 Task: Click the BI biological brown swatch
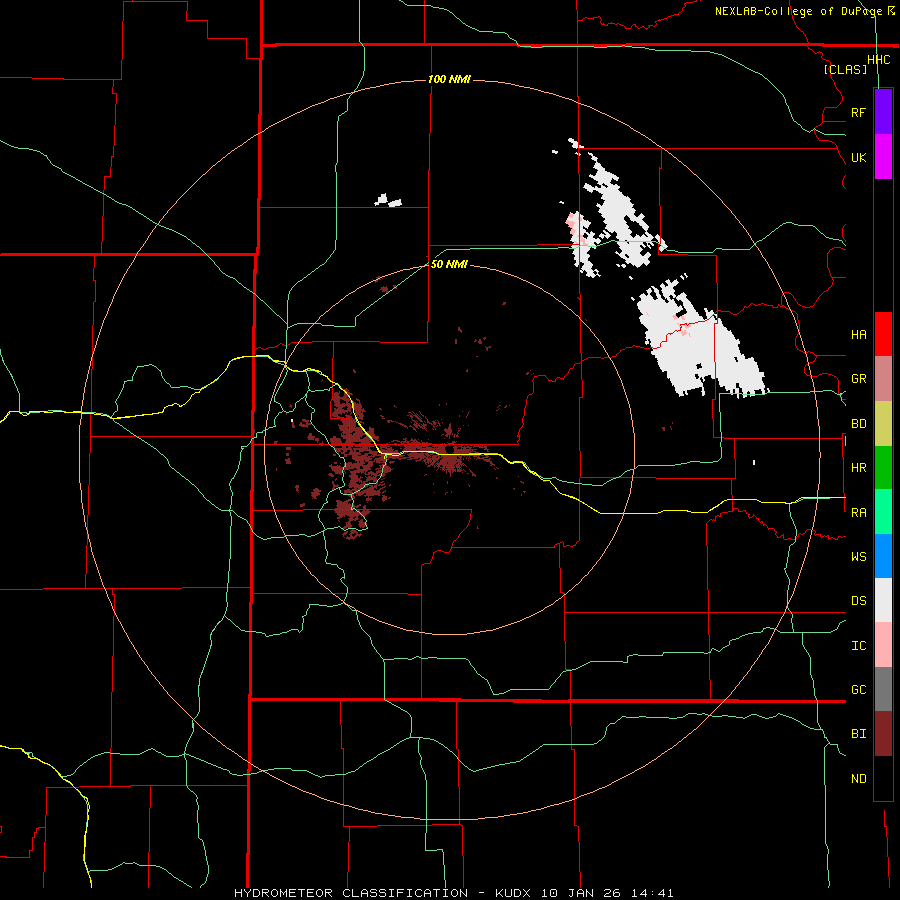pyautogui.click(x=883, y=734)
